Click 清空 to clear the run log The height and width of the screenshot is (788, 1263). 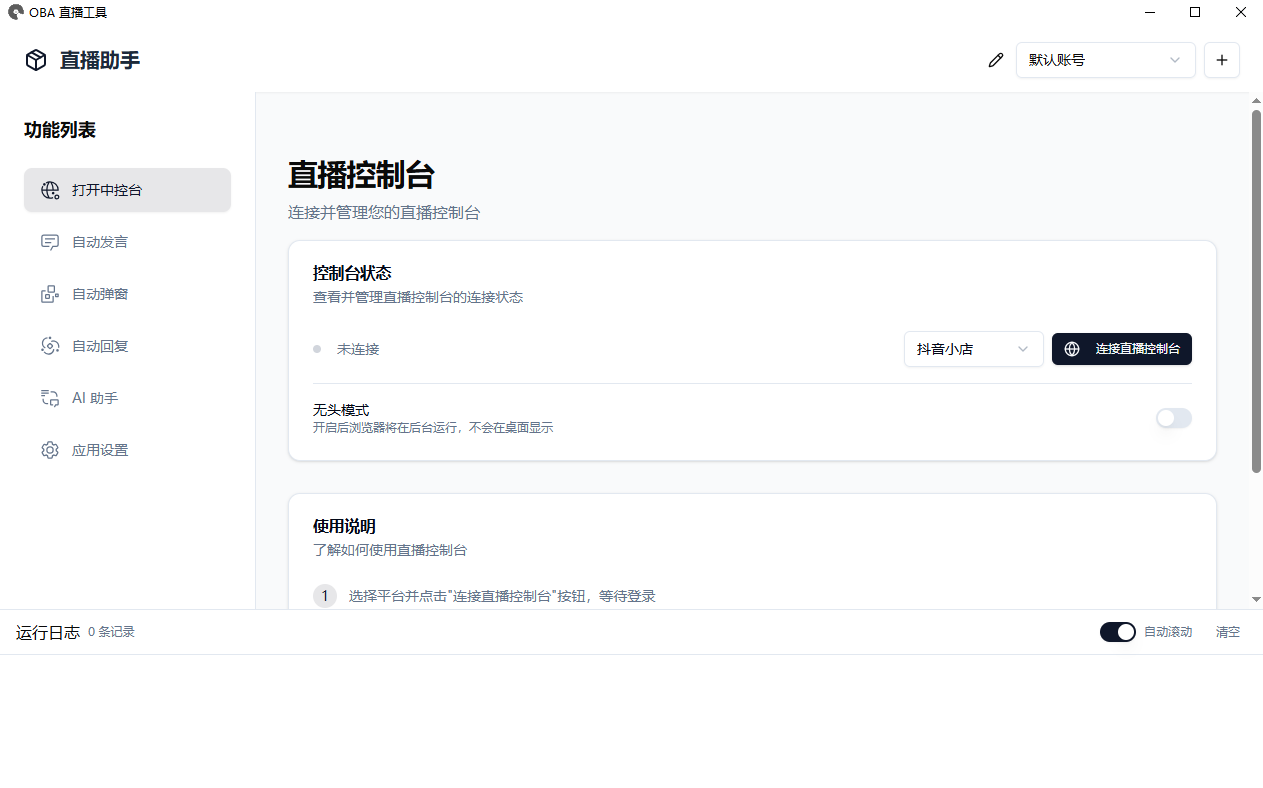[1227, 632]
